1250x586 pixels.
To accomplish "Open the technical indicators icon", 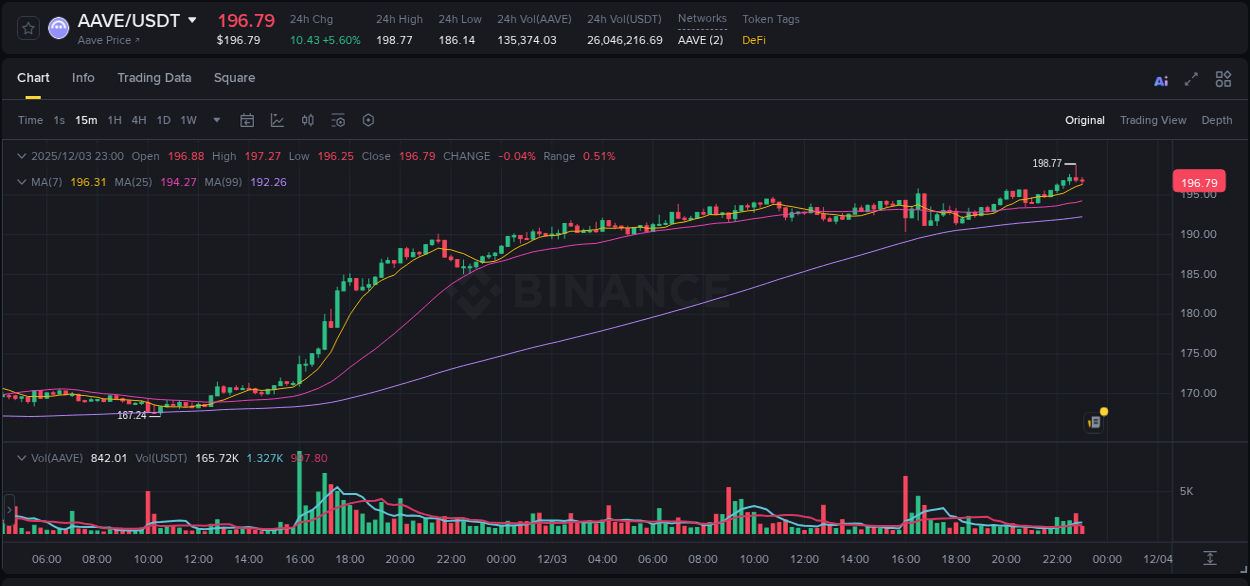I will [x=307, y=120].
